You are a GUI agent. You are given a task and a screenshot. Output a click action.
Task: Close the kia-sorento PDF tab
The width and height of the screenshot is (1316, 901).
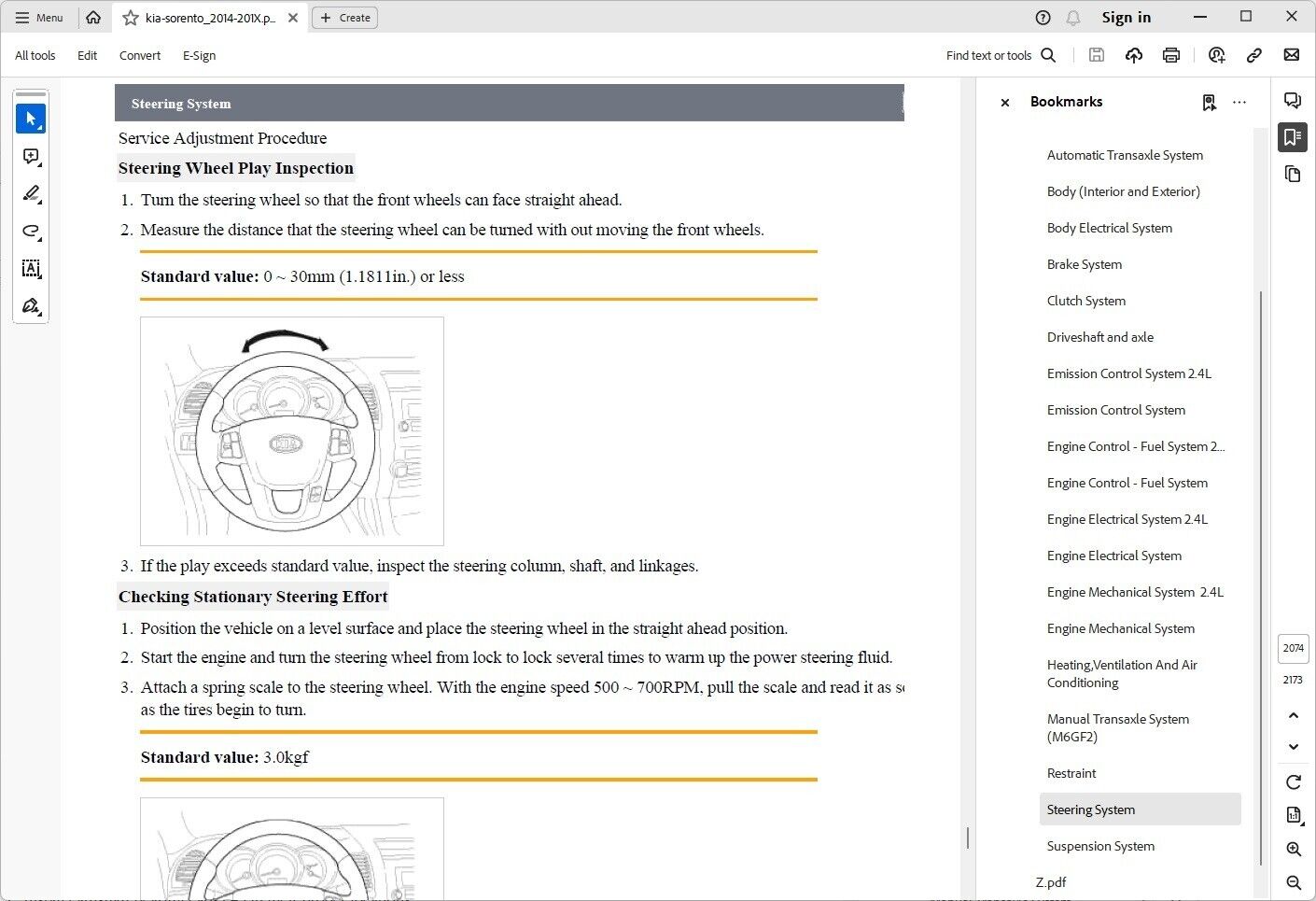click(293, 18)
